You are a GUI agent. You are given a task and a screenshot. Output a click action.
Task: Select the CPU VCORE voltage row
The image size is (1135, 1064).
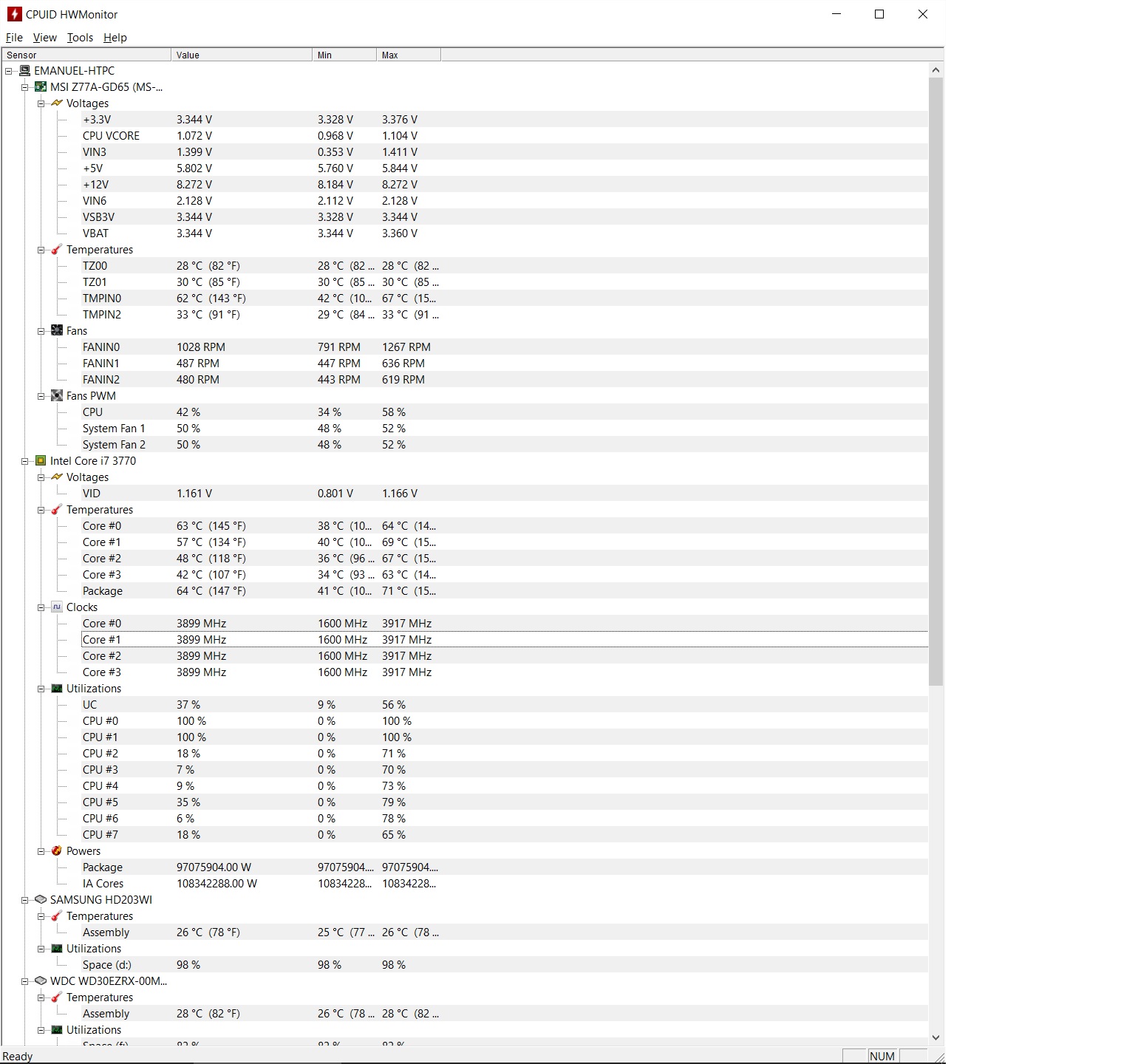tap(505, 136)
